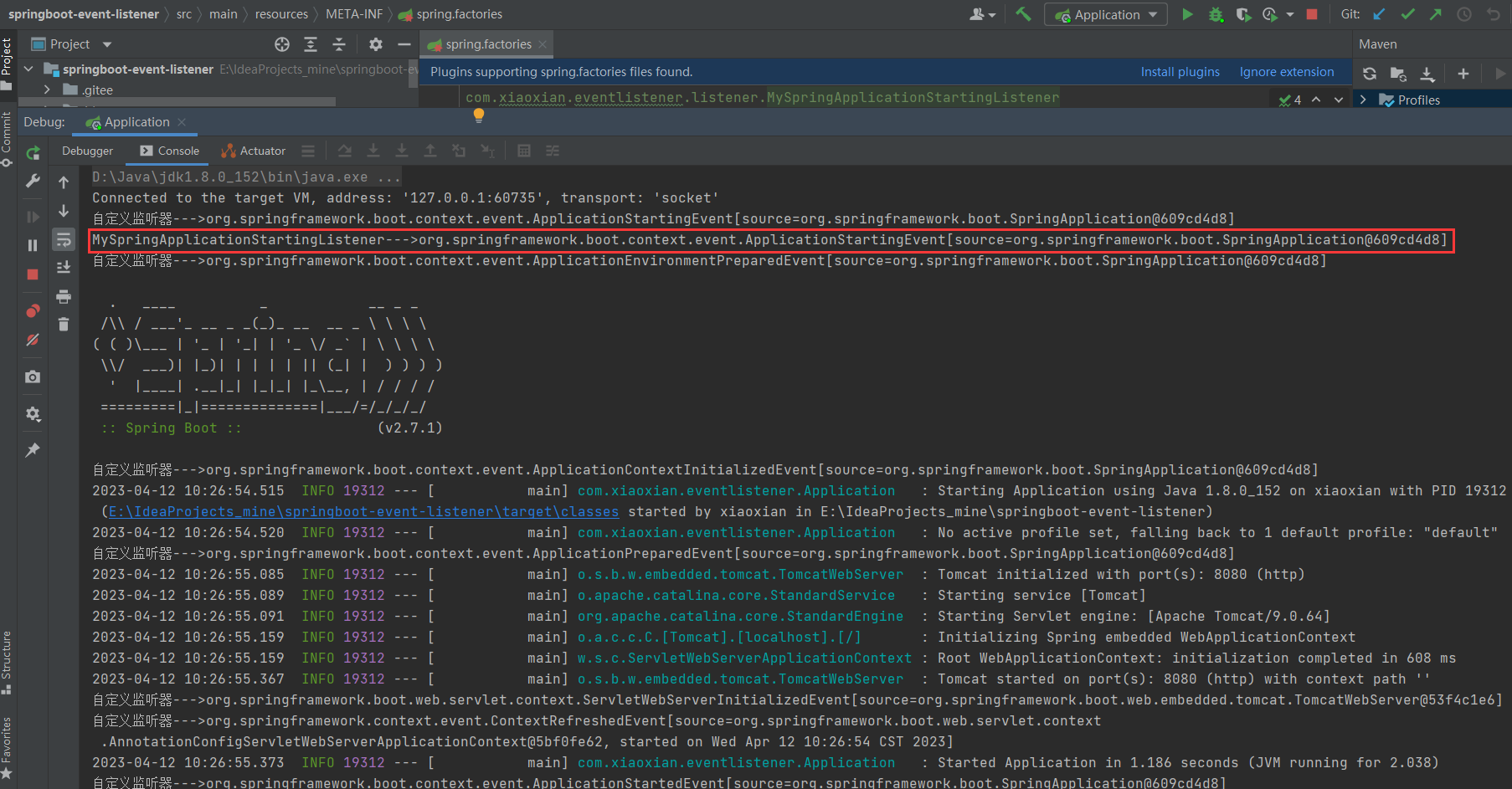Viewport: 1512px width, 789px height.
Task: Run Application with the green play button
Action: [1187, 14]
